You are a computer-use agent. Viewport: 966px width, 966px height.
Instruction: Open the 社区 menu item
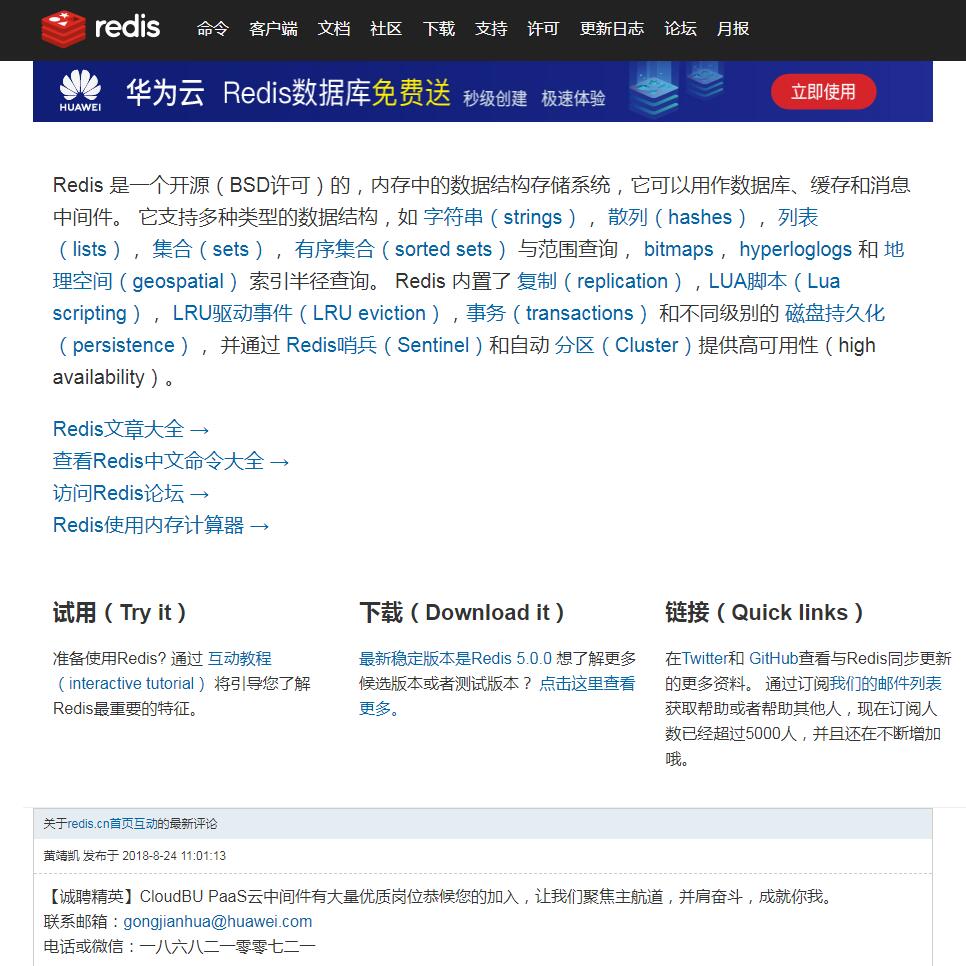pos(386,28)
